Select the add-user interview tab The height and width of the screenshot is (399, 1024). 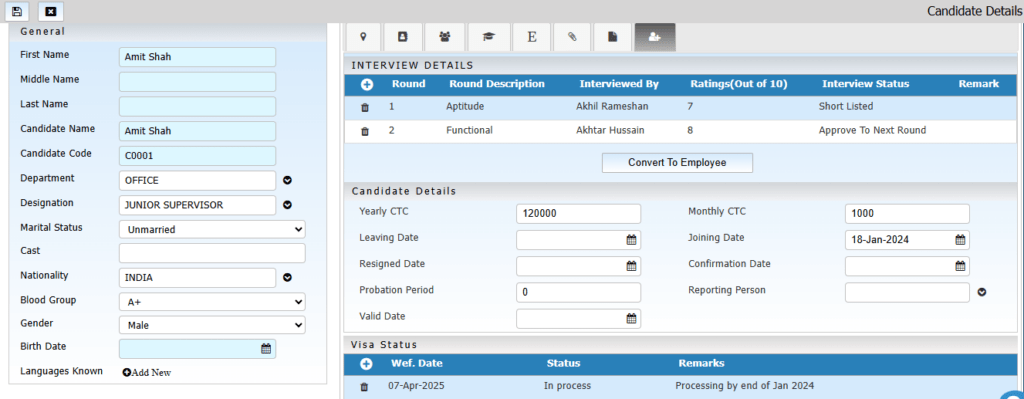coord(654,37)
